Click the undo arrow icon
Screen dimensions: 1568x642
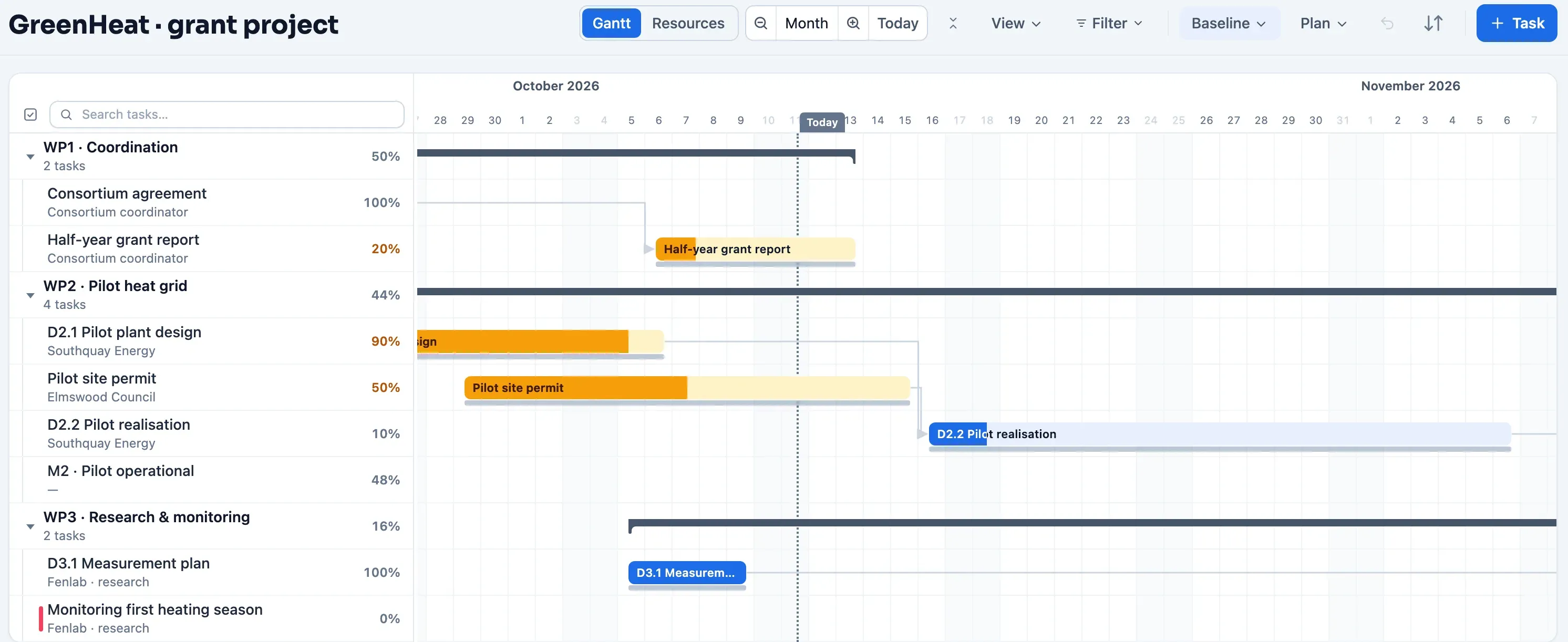click(x=1387, y=23)
